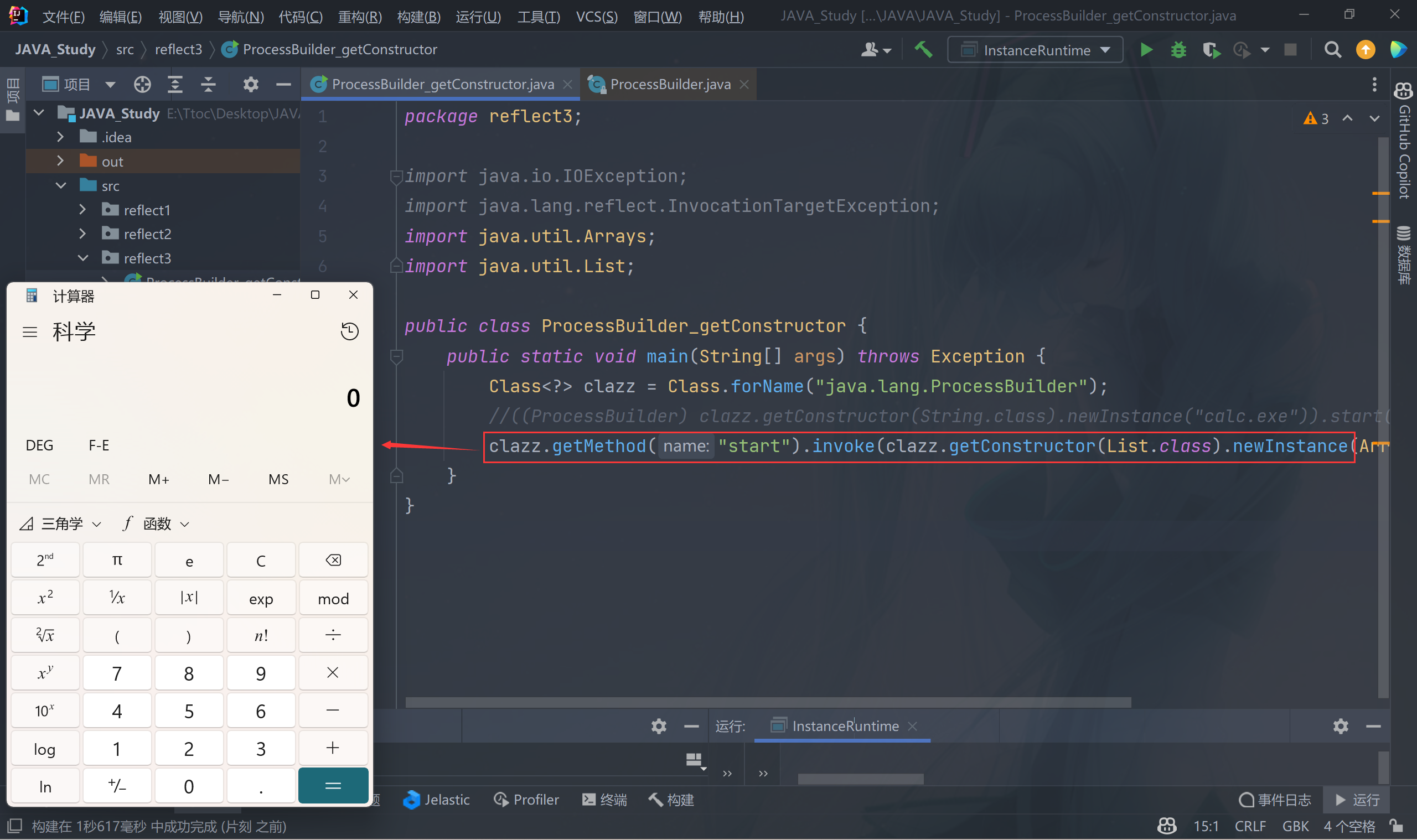Screen dimensions: 1417x840
Task: Open the 重构(R) menu
Action: pyautogui.click(x=359, y=17)
